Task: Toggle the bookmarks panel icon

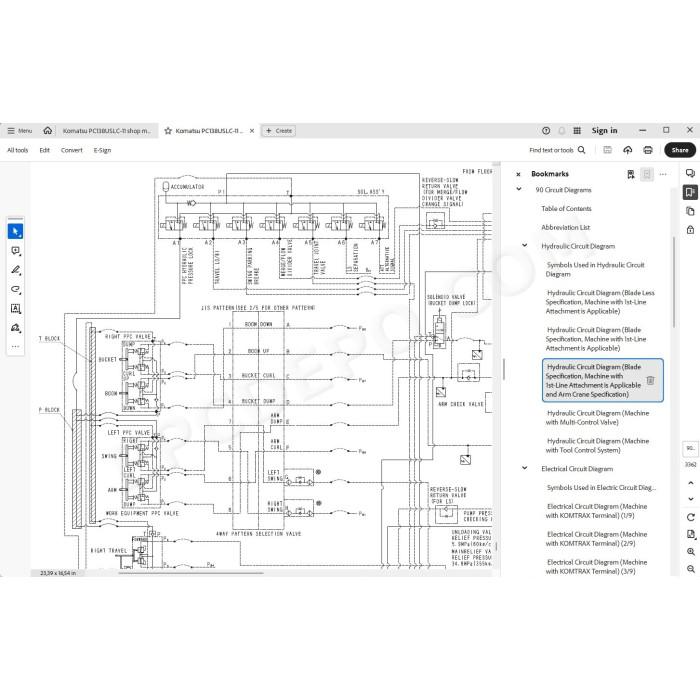Action: click(690, 192)
